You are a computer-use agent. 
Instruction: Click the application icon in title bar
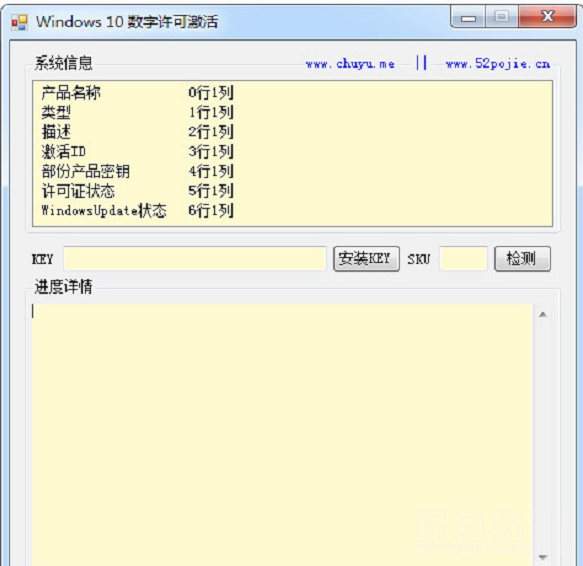19,22
